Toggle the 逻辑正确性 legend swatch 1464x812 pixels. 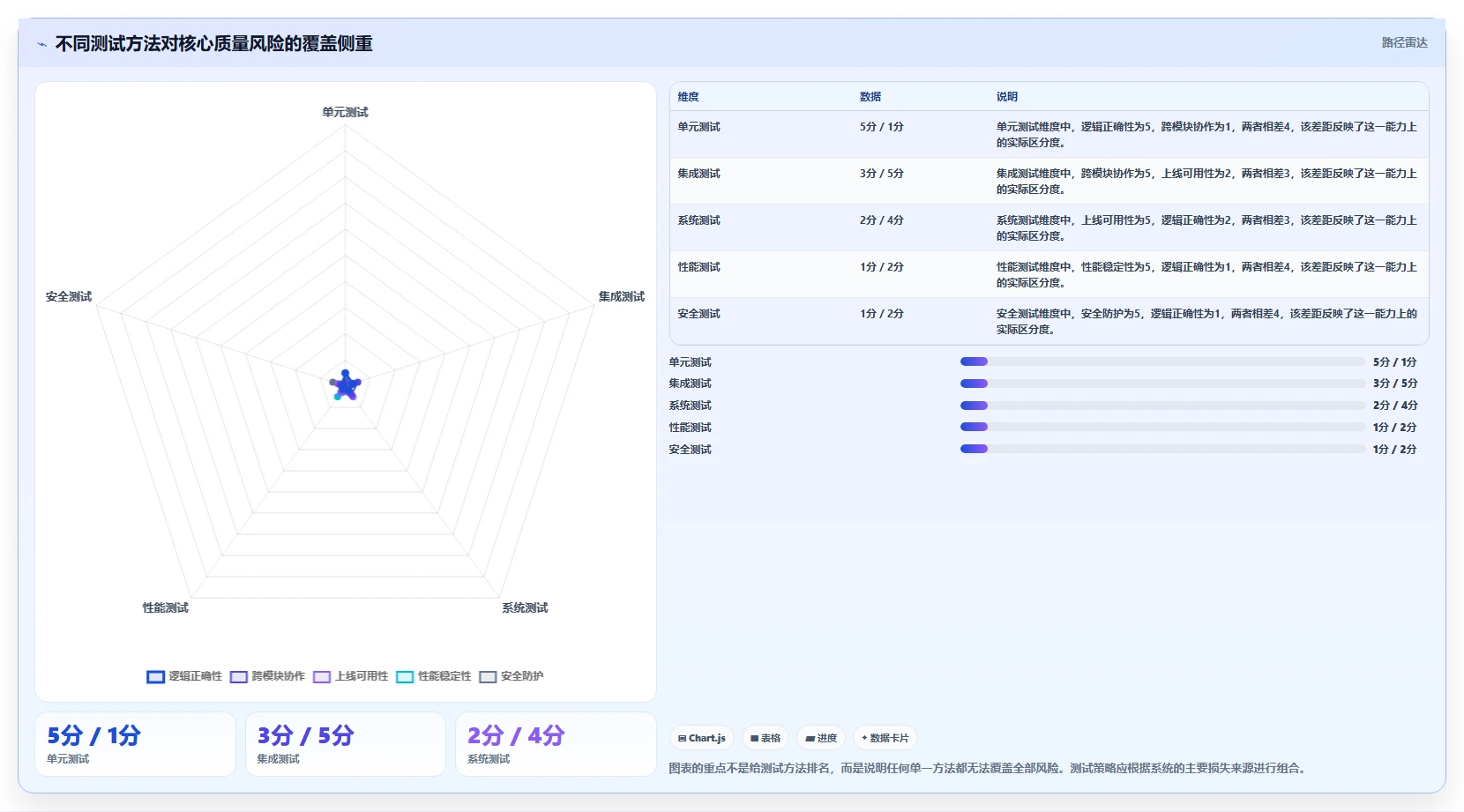pyautogui.click(x=156, y=677)
